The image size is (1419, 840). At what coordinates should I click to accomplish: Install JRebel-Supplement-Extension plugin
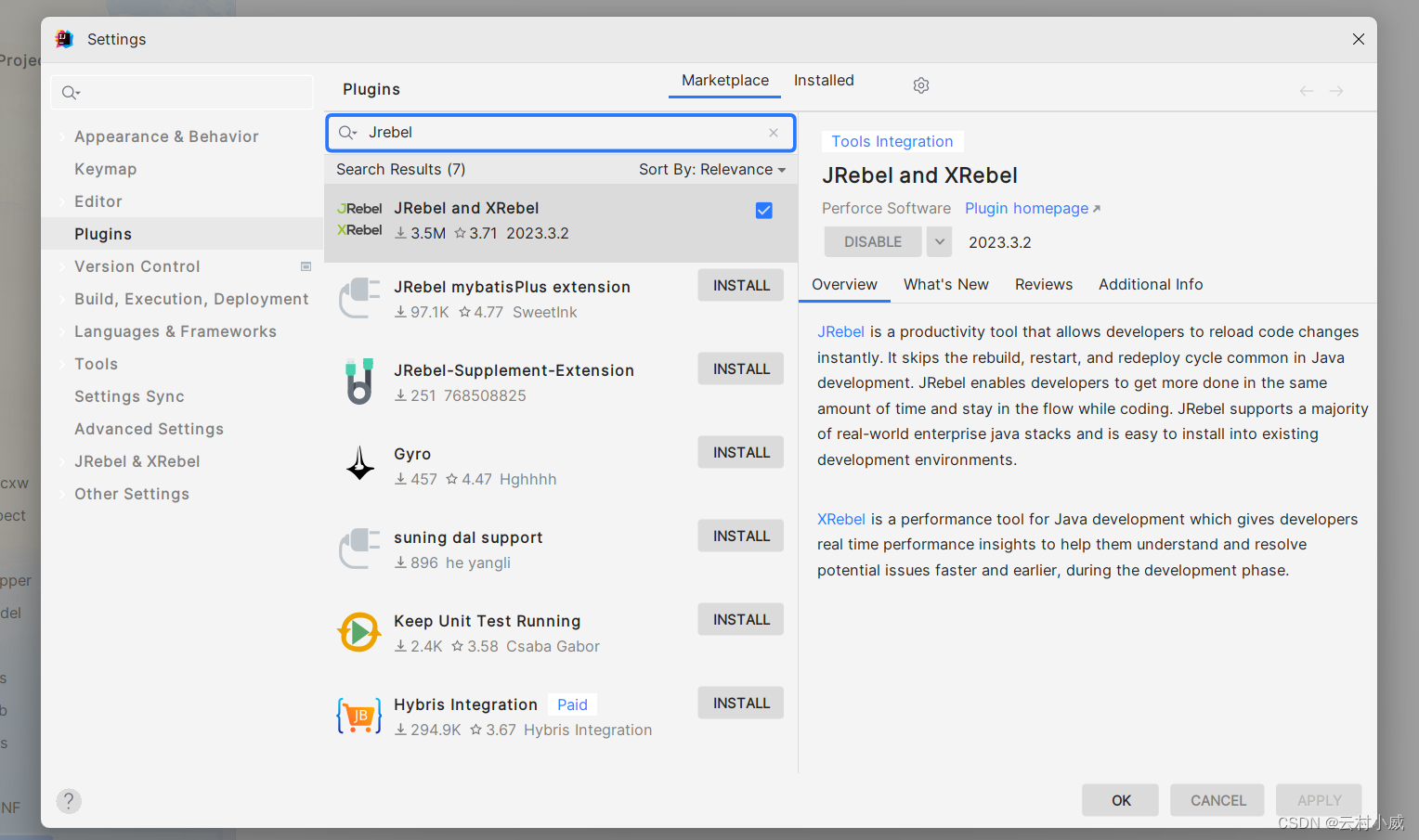(x=741, y=369)
